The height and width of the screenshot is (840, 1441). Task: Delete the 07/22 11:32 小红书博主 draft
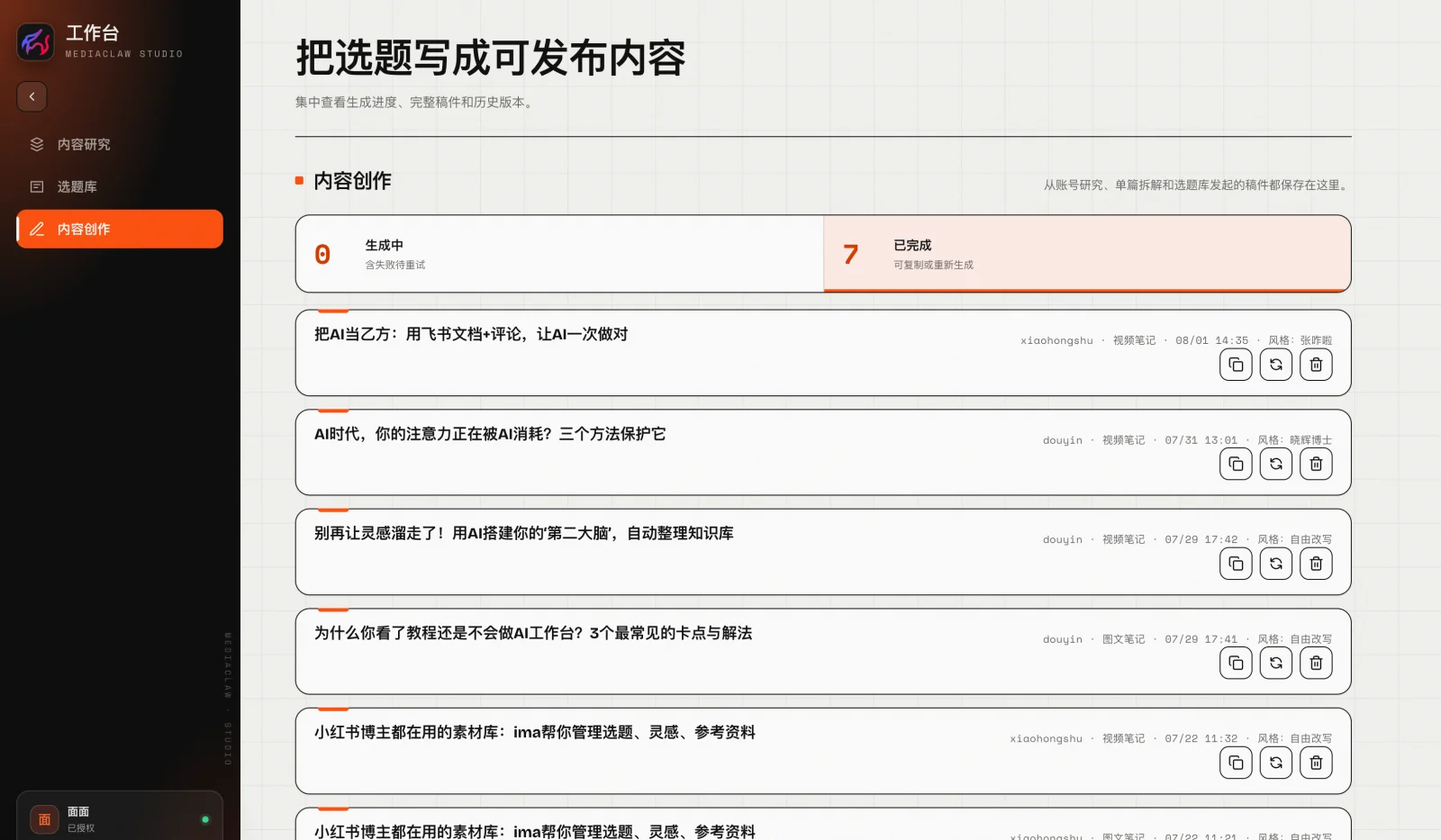click(1316, 763)
